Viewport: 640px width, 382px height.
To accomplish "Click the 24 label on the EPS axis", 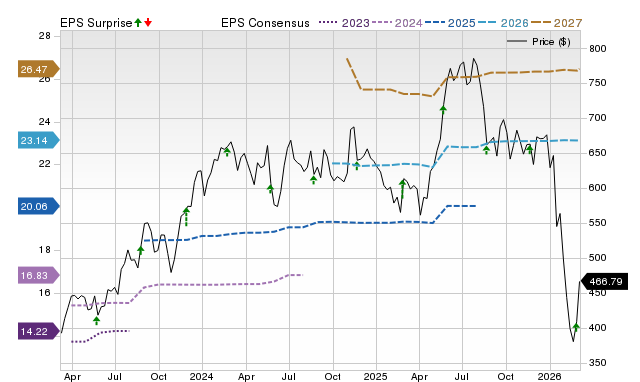I will pos(45,122).
